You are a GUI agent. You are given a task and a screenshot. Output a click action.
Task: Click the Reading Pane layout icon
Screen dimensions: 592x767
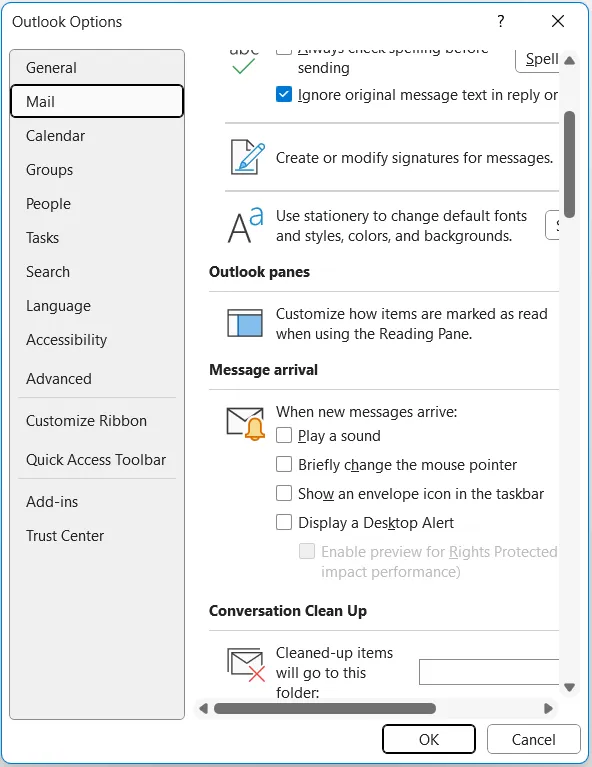click(x=245, y=323)
